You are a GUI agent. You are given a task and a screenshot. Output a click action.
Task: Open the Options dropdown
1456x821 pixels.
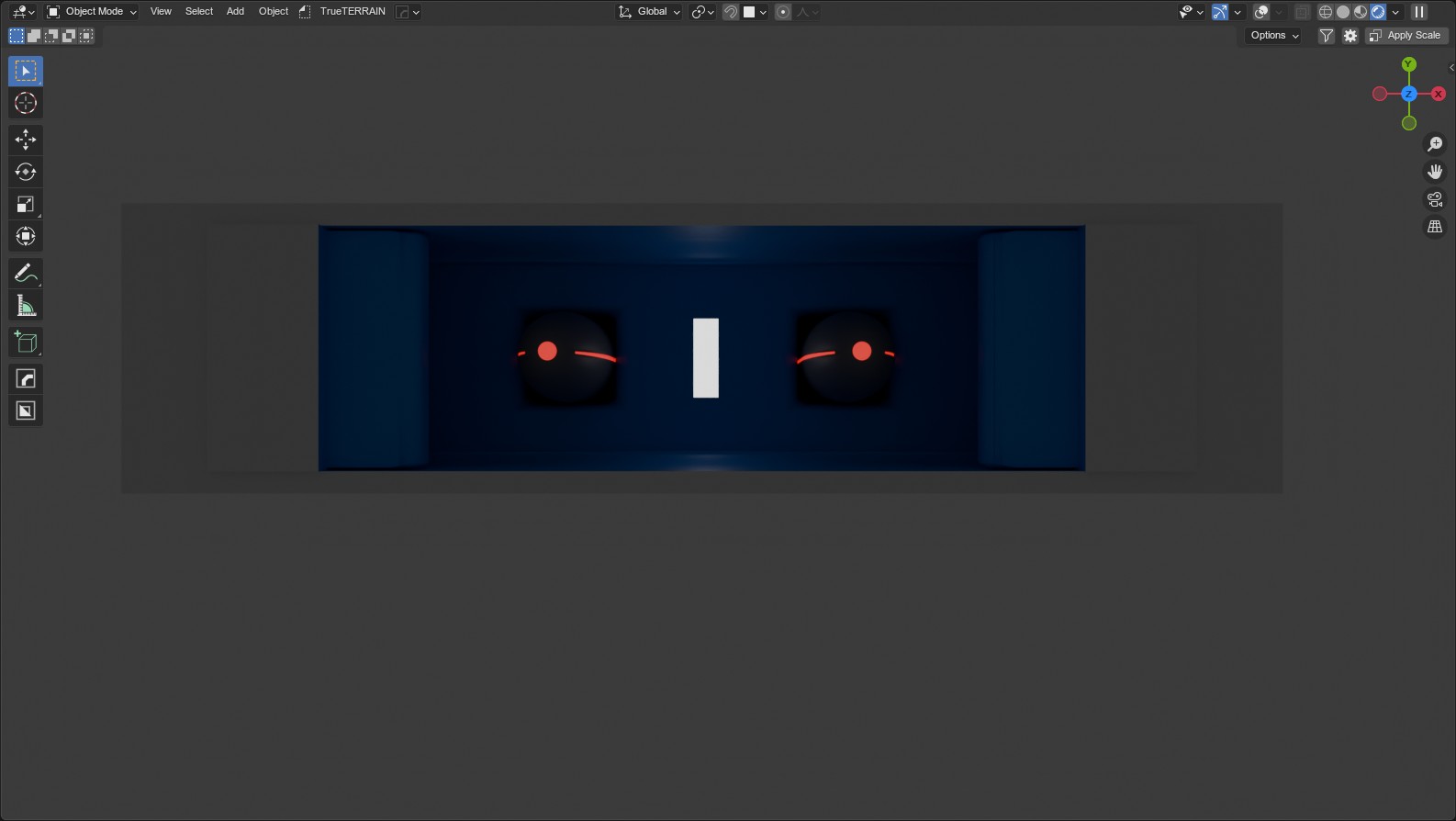pos(1275,36)
